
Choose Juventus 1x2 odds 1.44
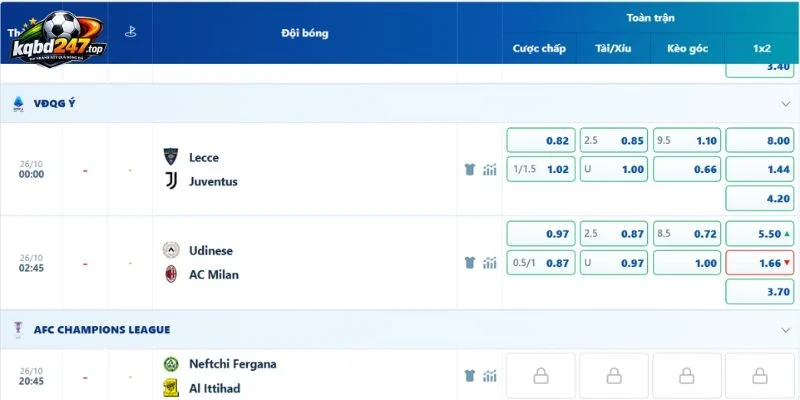tap(760, 169)
